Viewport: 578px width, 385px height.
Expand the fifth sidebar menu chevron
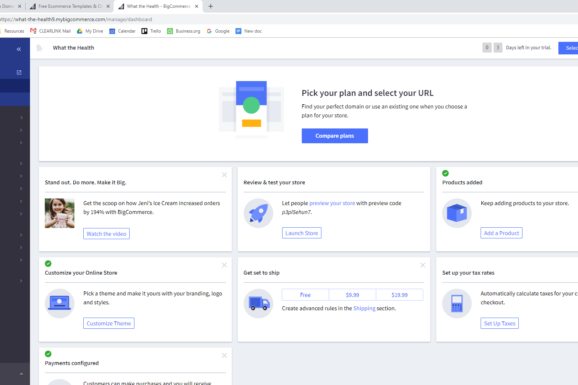21,176
